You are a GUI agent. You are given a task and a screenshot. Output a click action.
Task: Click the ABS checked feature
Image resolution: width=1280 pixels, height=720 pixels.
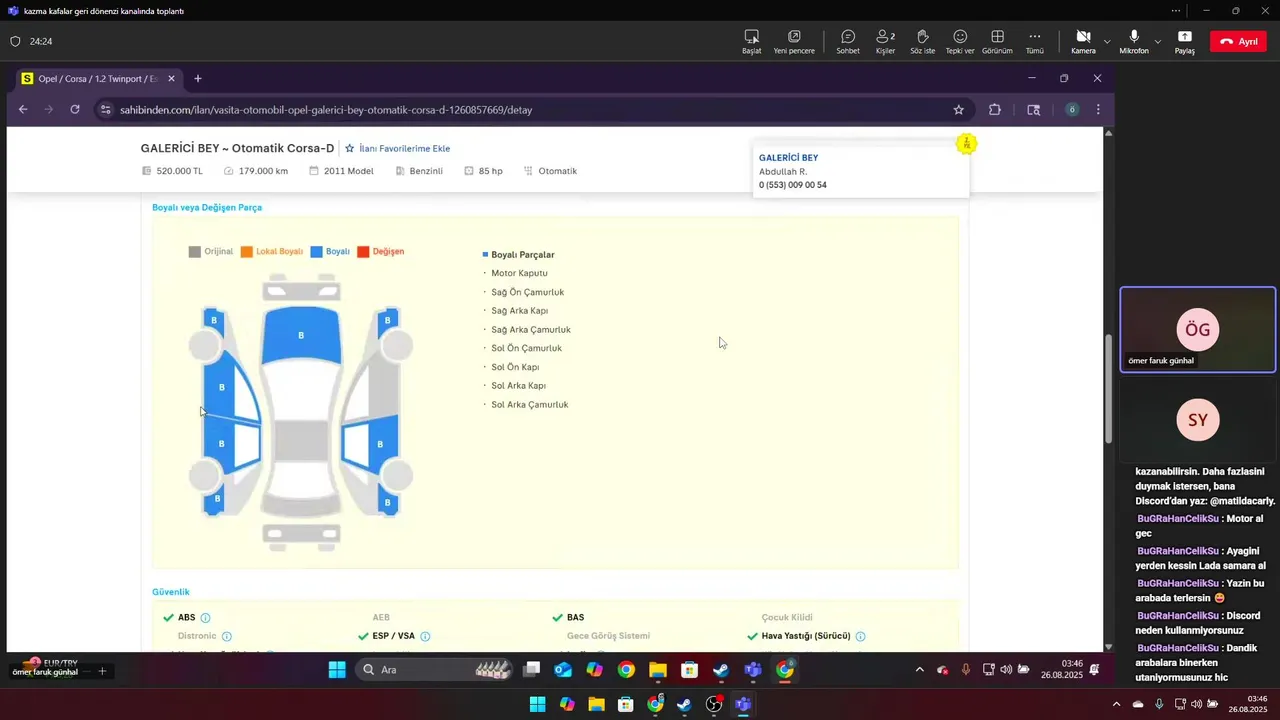tap(186, 618)
